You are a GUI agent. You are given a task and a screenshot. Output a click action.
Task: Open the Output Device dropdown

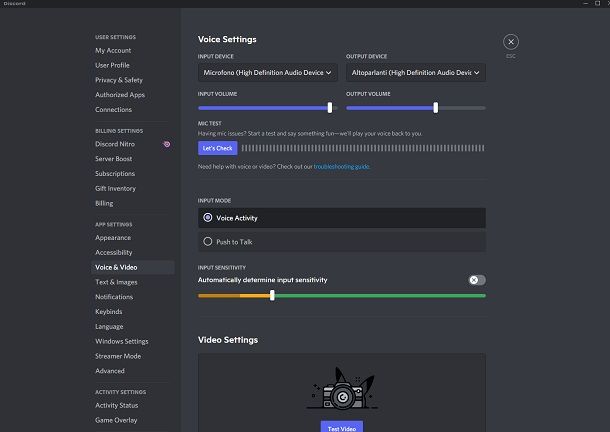click(415, 72)
